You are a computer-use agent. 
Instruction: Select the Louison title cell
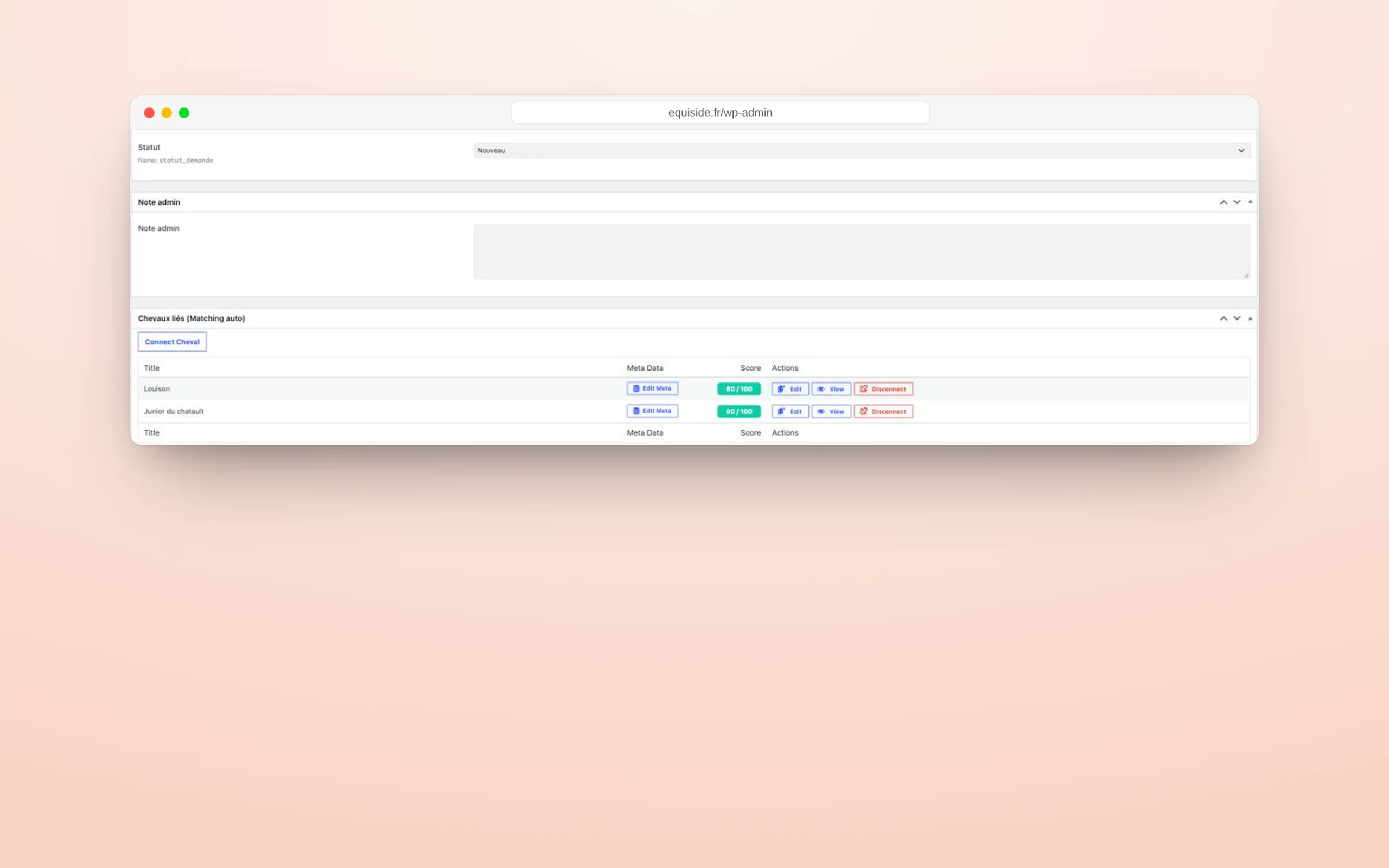click(157, 388)
